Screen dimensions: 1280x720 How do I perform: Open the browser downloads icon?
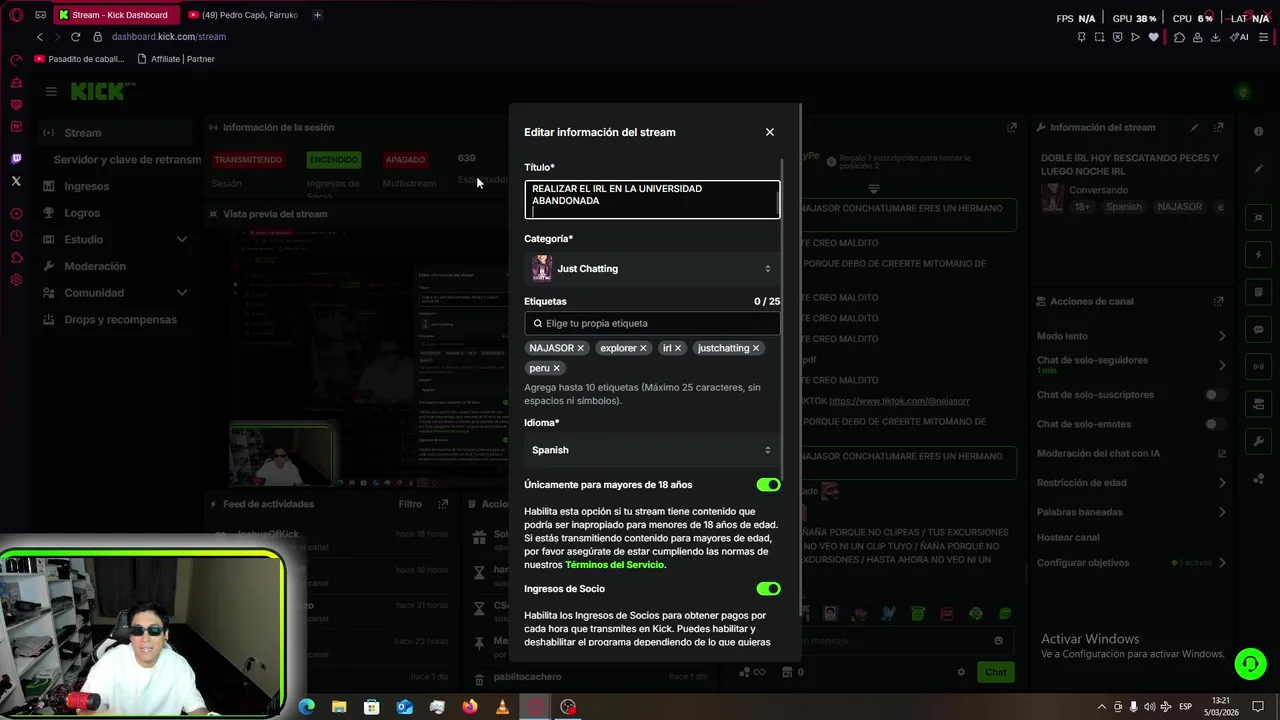[1215, 37]
